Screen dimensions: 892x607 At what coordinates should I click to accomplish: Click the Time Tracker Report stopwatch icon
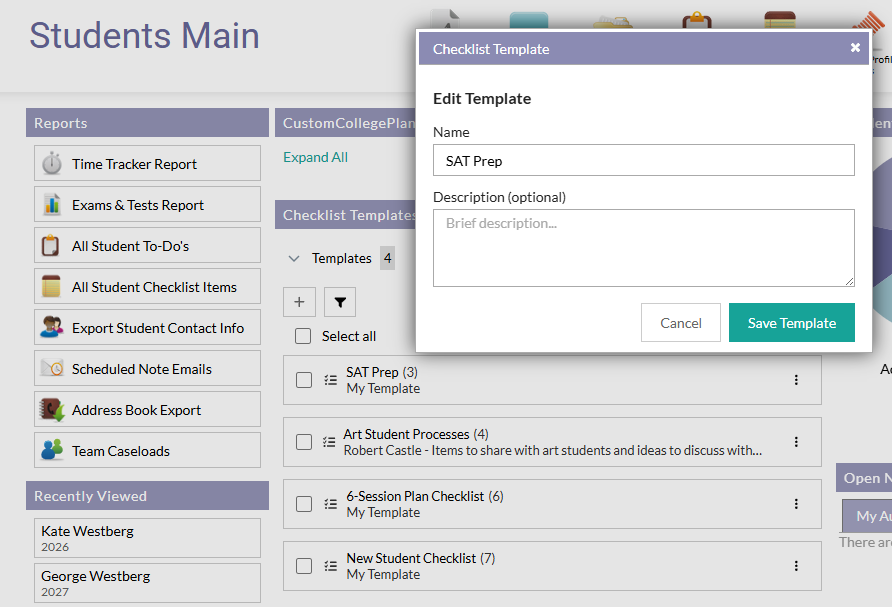(x=52, y=164)
